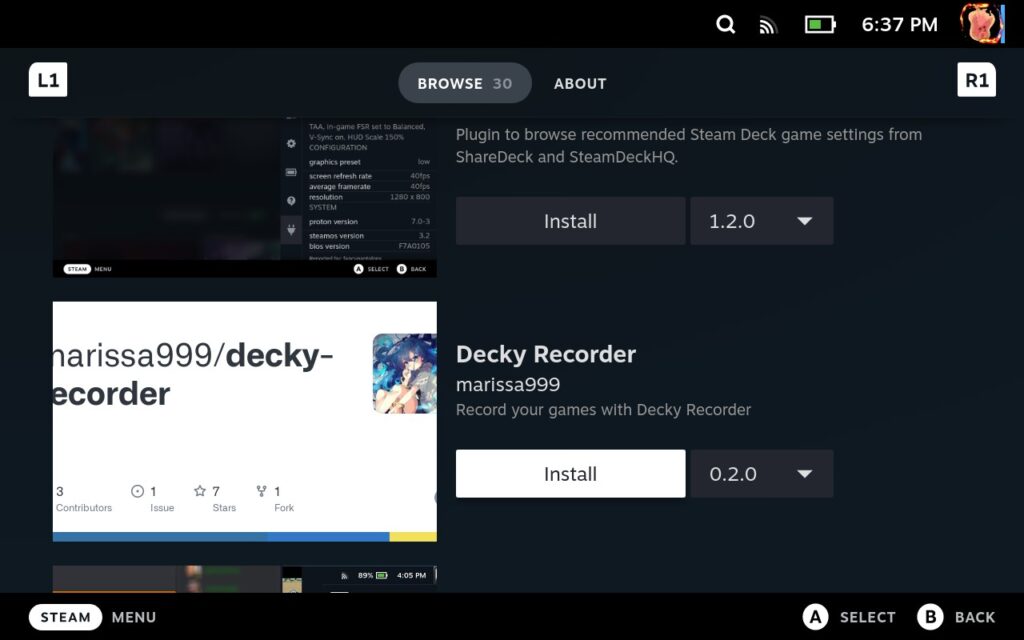Switch to the About tab
This screenshot has width=1024, height=640.
click(580, 84)
